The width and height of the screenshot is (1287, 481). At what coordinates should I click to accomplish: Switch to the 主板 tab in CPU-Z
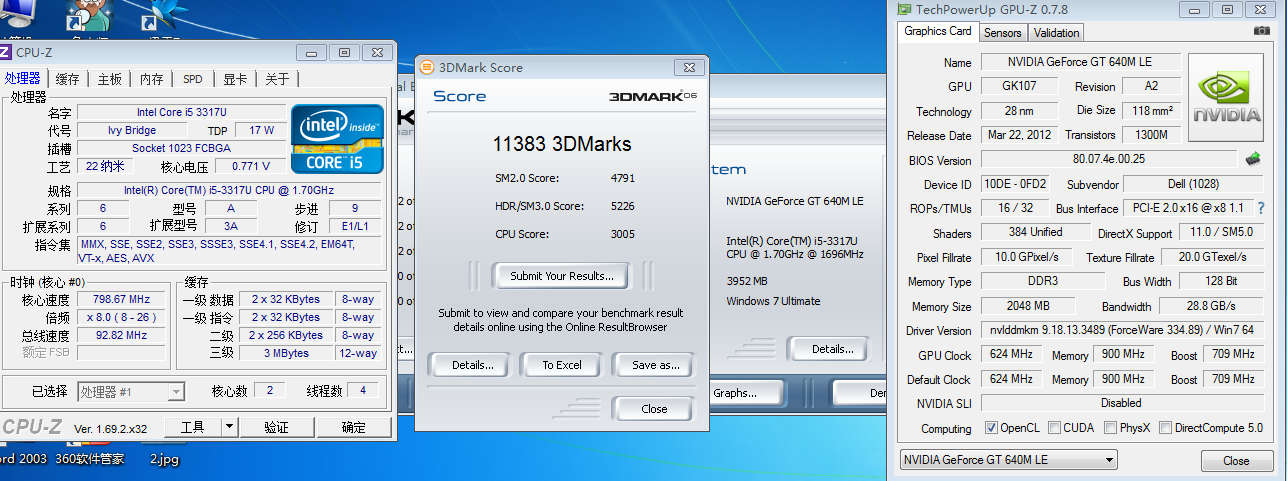pos(109,79)
